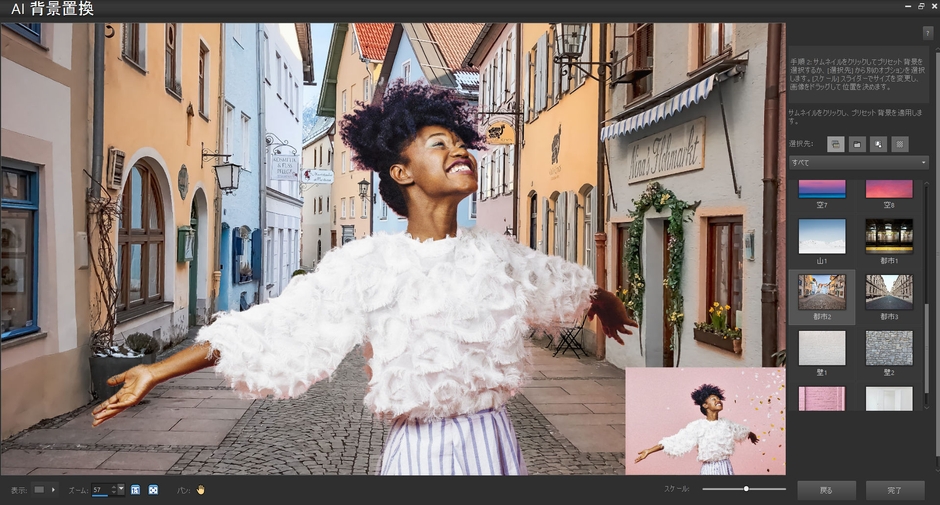Click the スケール scale slider handle

click(746, 489)
